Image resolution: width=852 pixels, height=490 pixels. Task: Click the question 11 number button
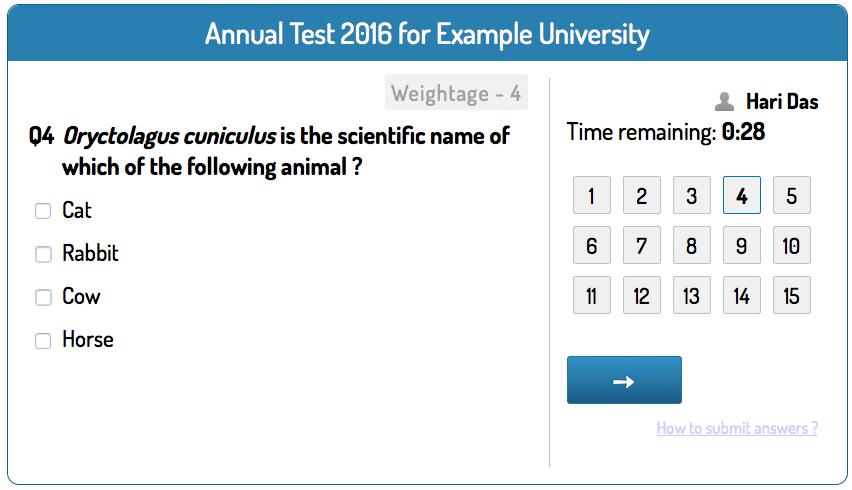coord(592,295)
